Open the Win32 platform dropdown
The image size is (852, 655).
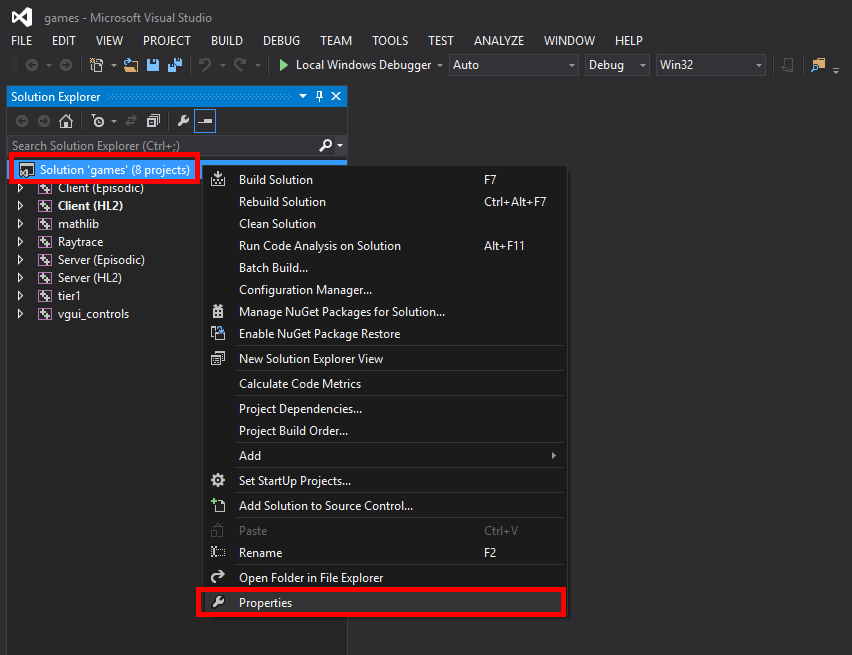coord(710,65)
